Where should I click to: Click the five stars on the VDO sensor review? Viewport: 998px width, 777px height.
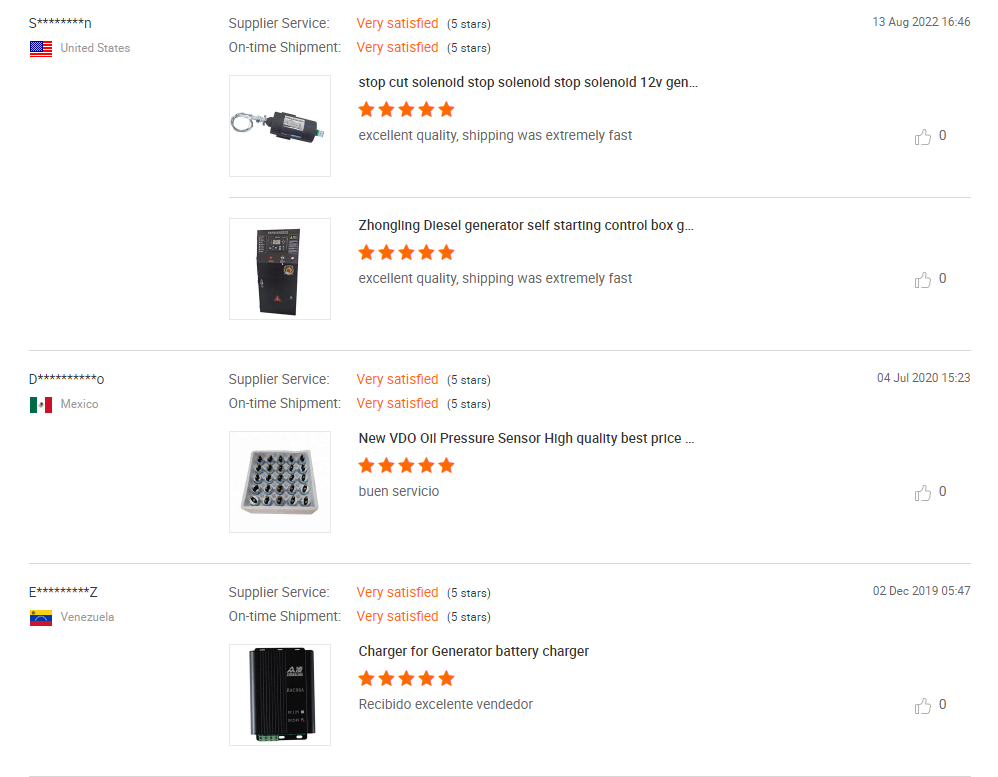coord(406,466)
